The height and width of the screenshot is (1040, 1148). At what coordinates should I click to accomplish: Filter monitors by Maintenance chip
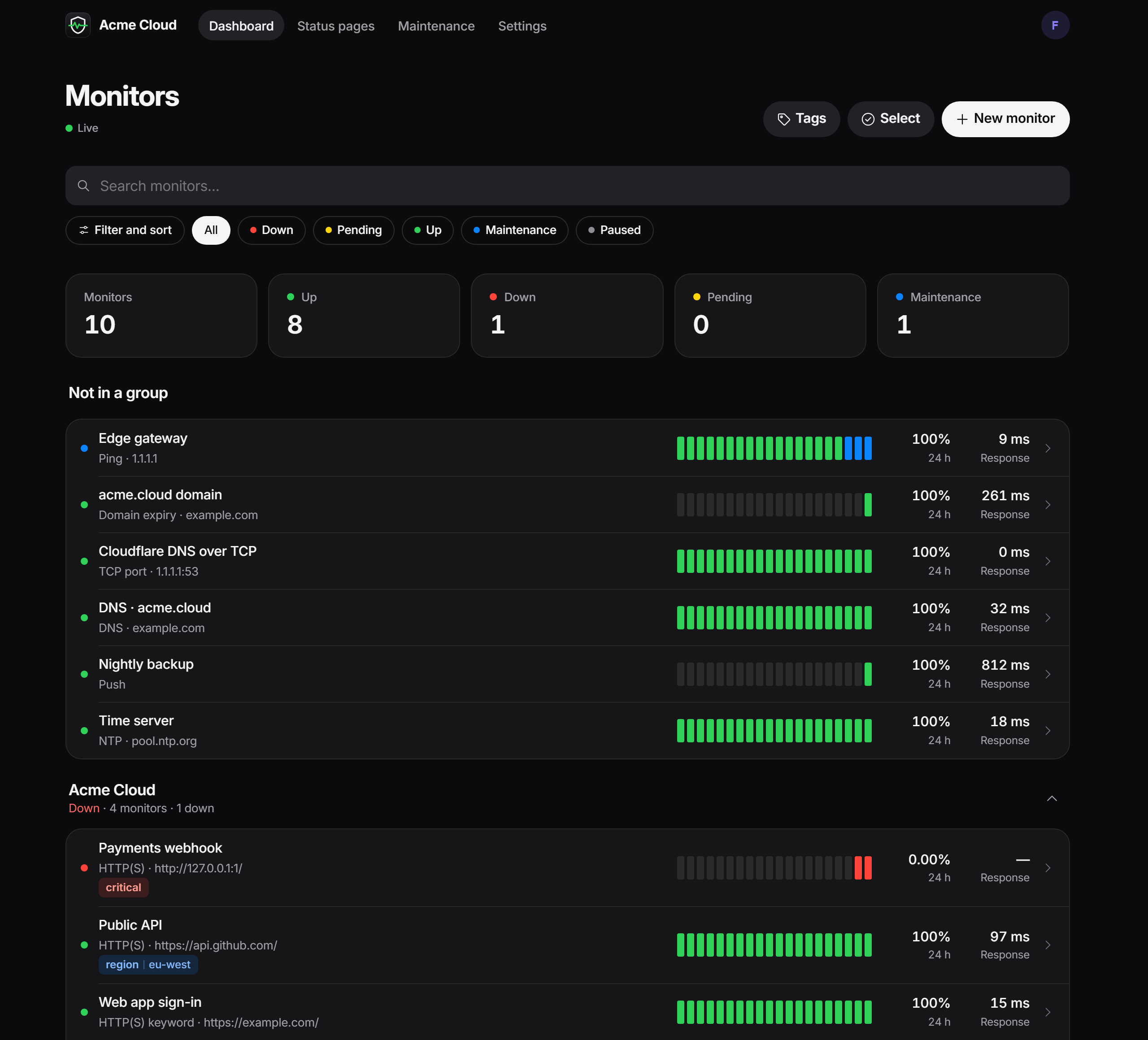[514, 230]
